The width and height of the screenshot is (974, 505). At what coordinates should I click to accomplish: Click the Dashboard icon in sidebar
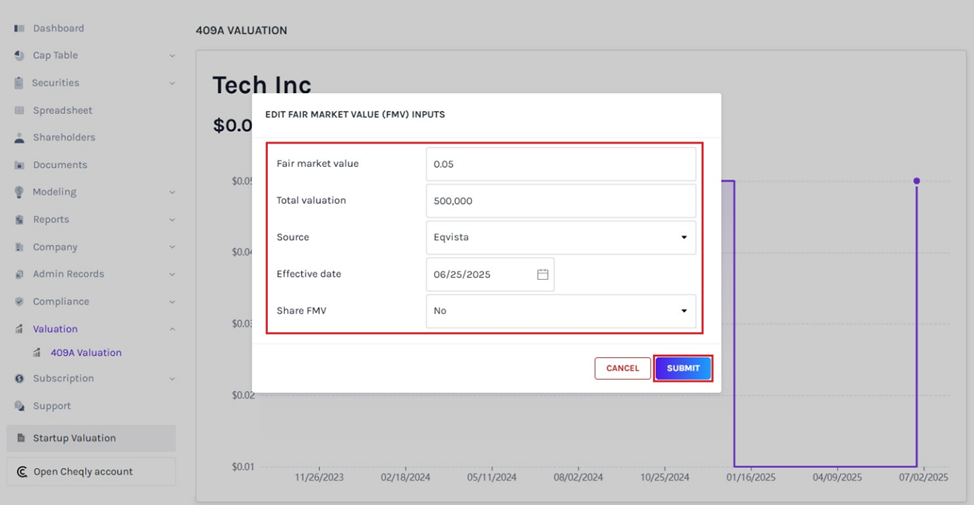19,28
